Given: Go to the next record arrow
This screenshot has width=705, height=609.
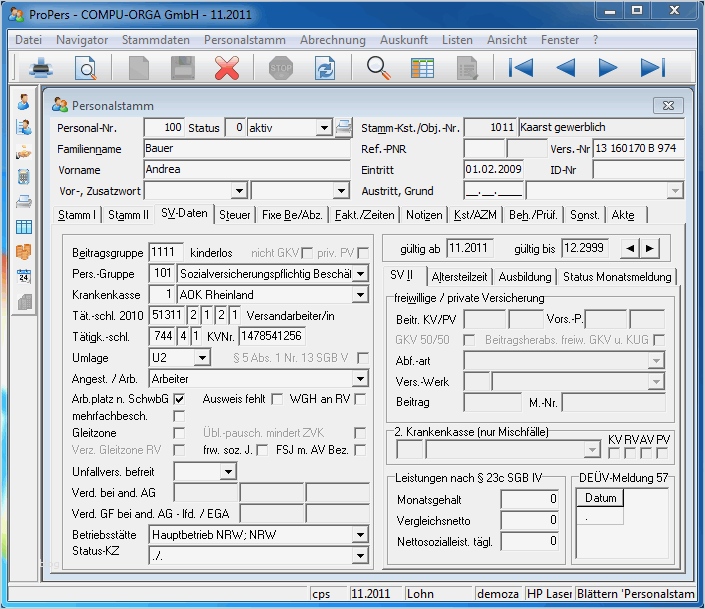Looking at the screenshot, I should click(608, 68).
